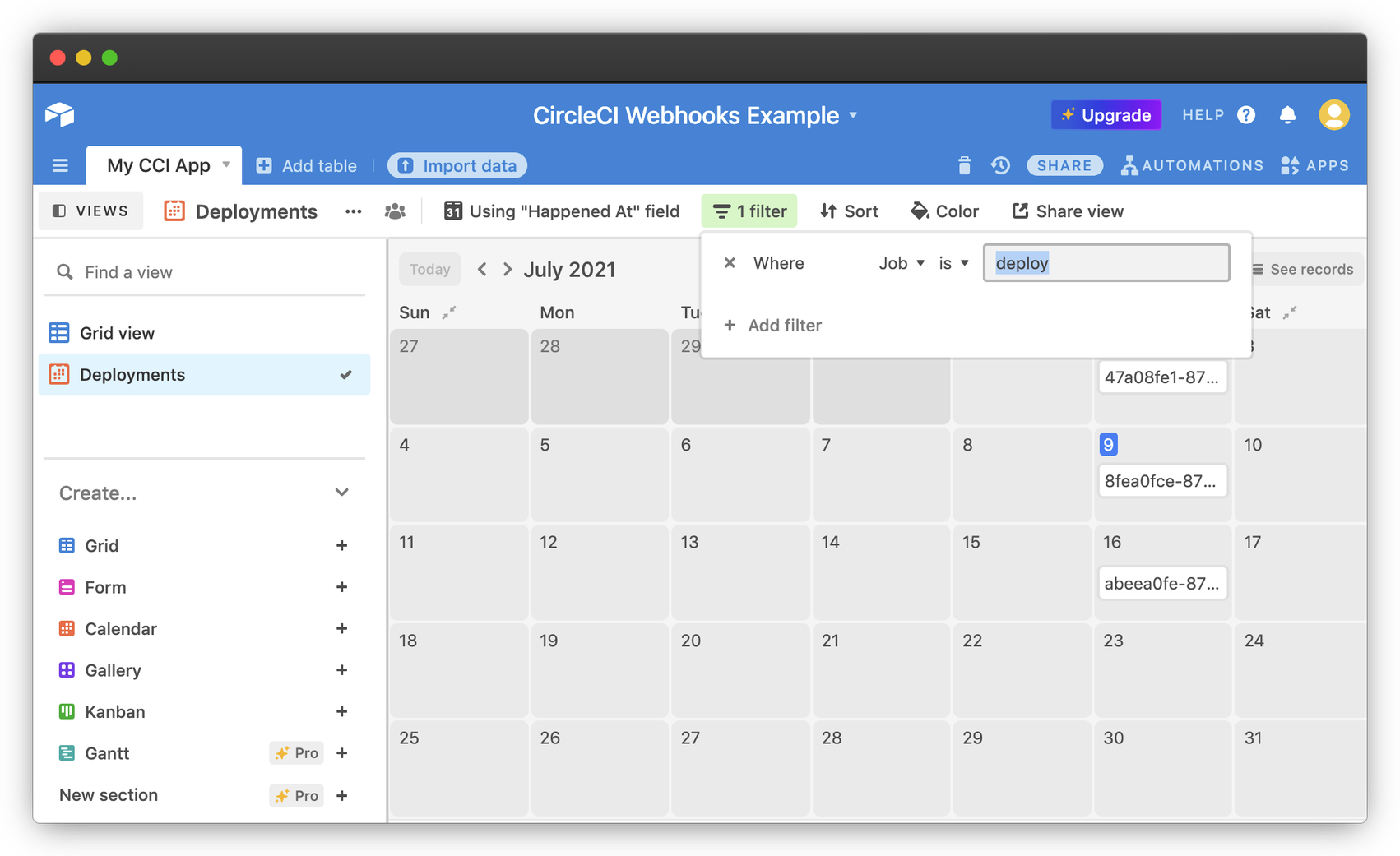Screen dimensions: 1400x856
Task: Select highlighted day 9 in calendar
Action: 1108,445
